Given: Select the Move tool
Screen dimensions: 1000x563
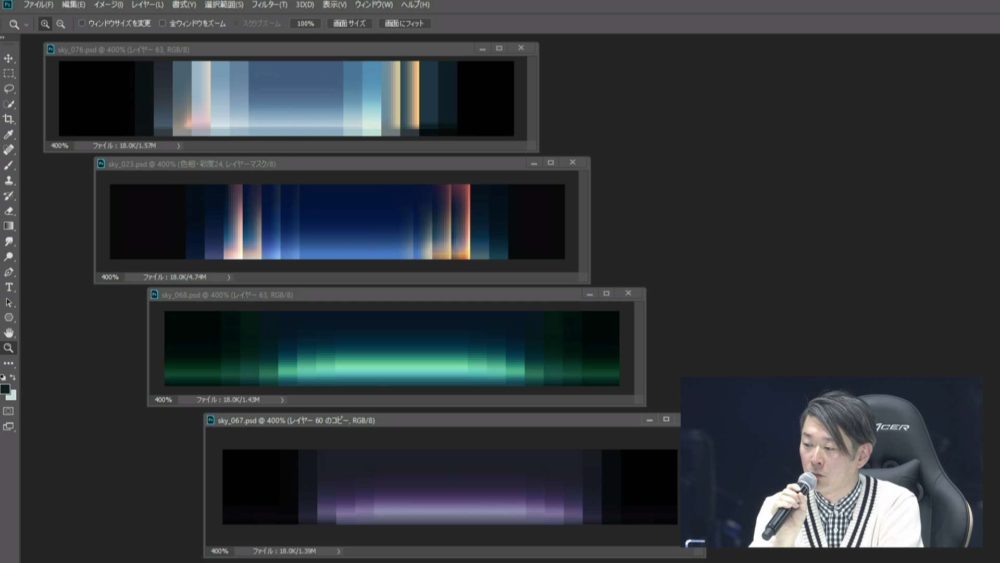Looking at the screenshot, I should pos(9,58).
